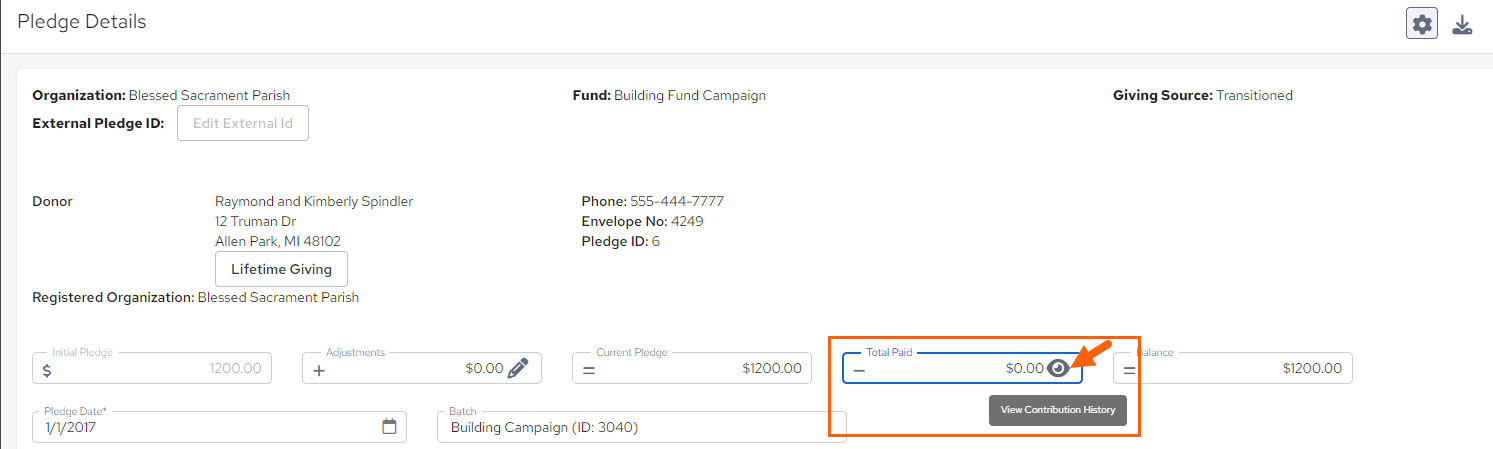Open the Batch Building Campaign field
Screen dimensions: 1493x449
click(640, 427)
